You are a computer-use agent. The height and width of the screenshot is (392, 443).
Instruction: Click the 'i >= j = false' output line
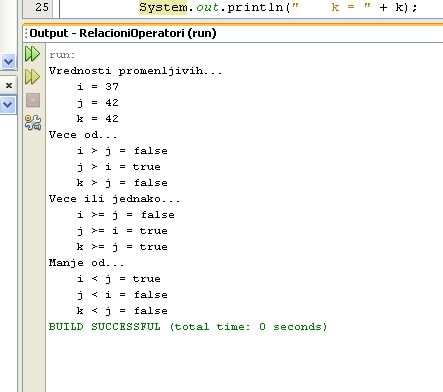(126, 215)
